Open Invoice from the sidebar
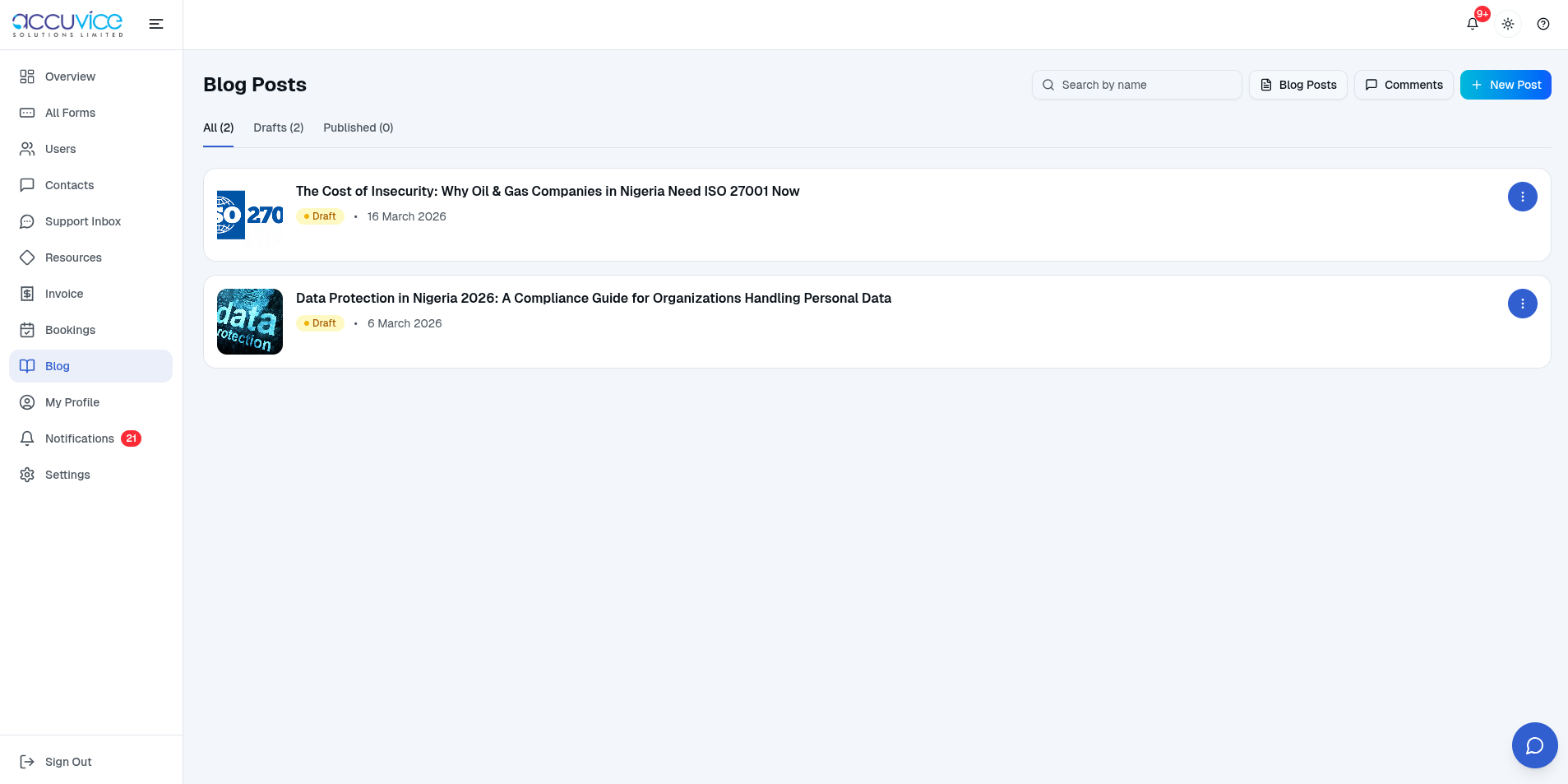The height and width of the screenshot is (784, 1568). coord(63,294)
